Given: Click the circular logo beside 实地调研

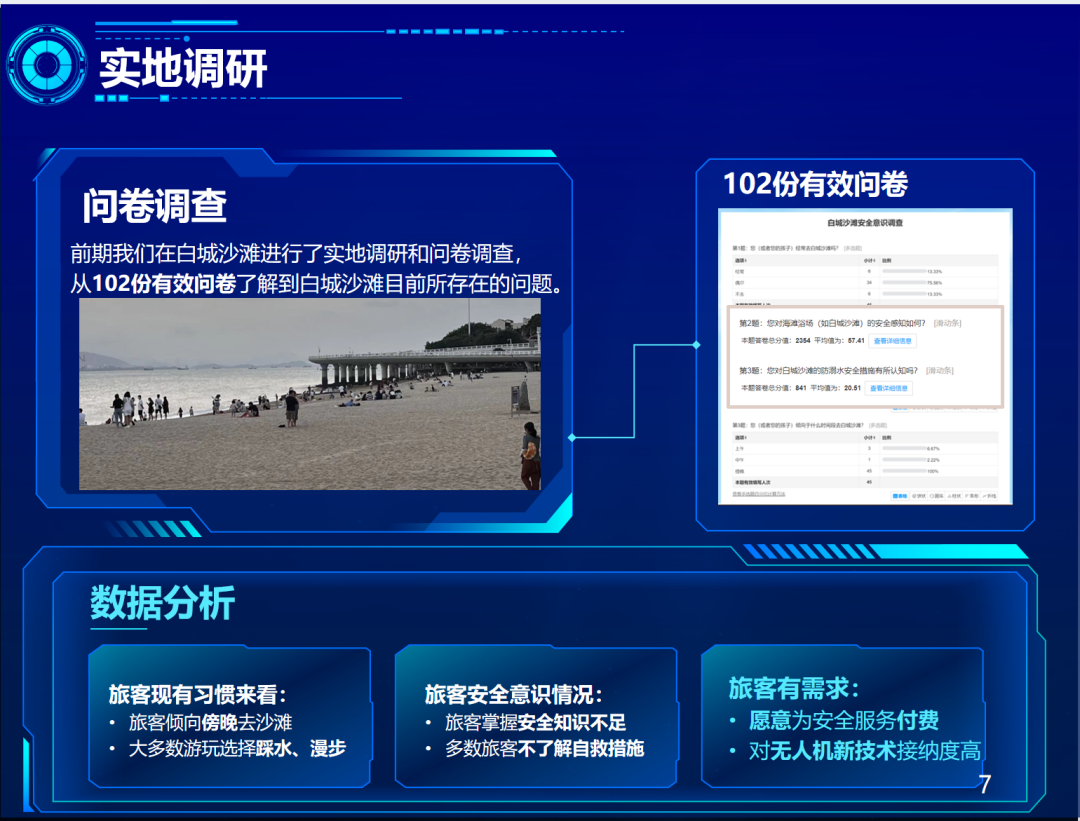Looking at the screenshot, I should tap(46, 64).
